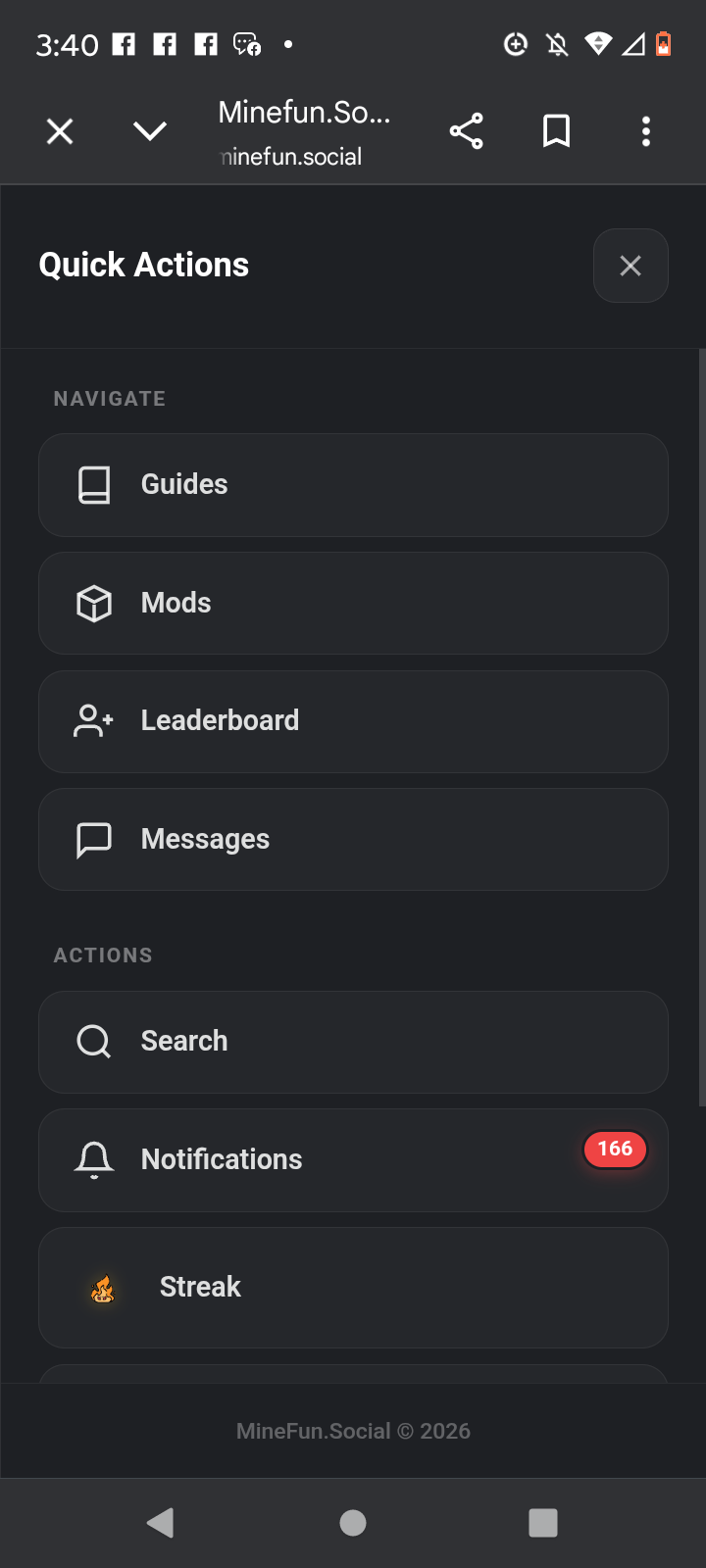Click the speech bubble Messages icon

click(94, 840)
